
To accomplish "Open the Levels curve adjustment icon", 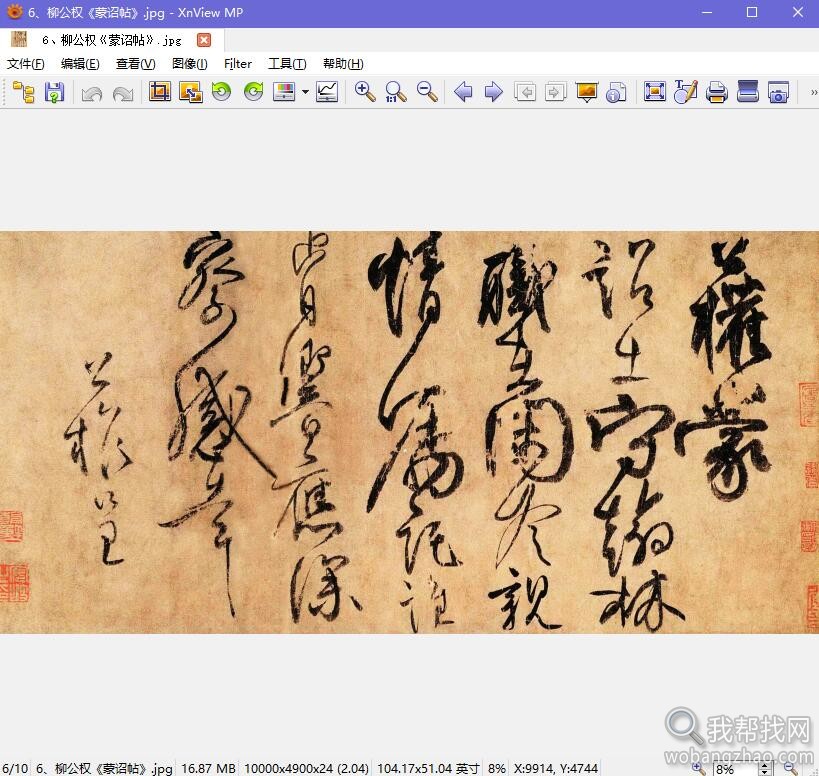I will click(x=327, y=92).
